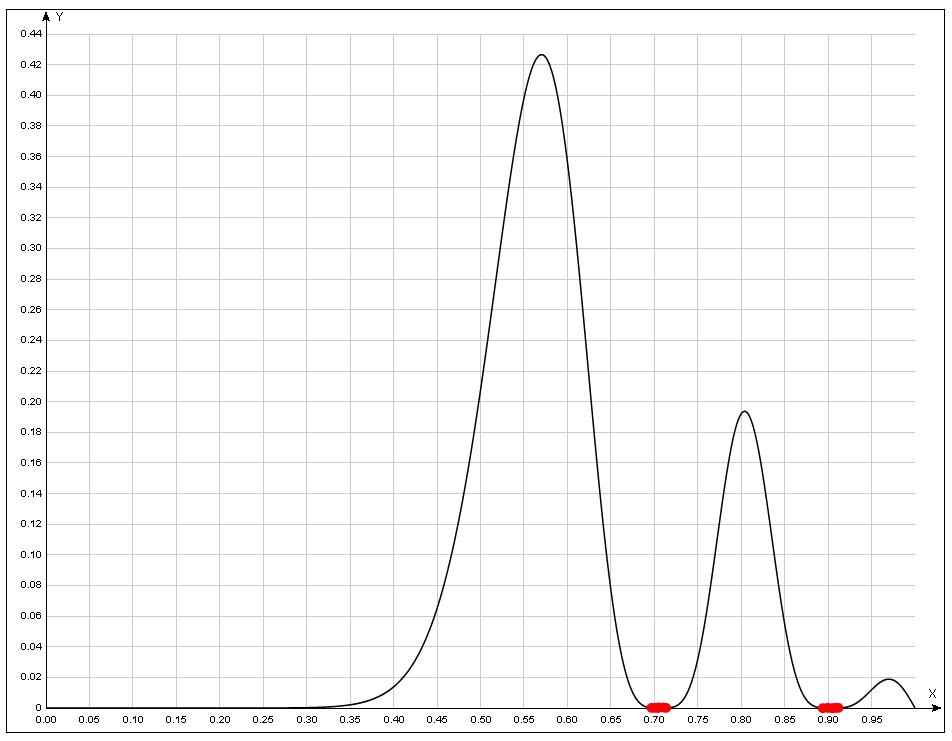The image size is (952, 741).
Task: Click the 0.44 tick label on Y axis
Action: 31,34
